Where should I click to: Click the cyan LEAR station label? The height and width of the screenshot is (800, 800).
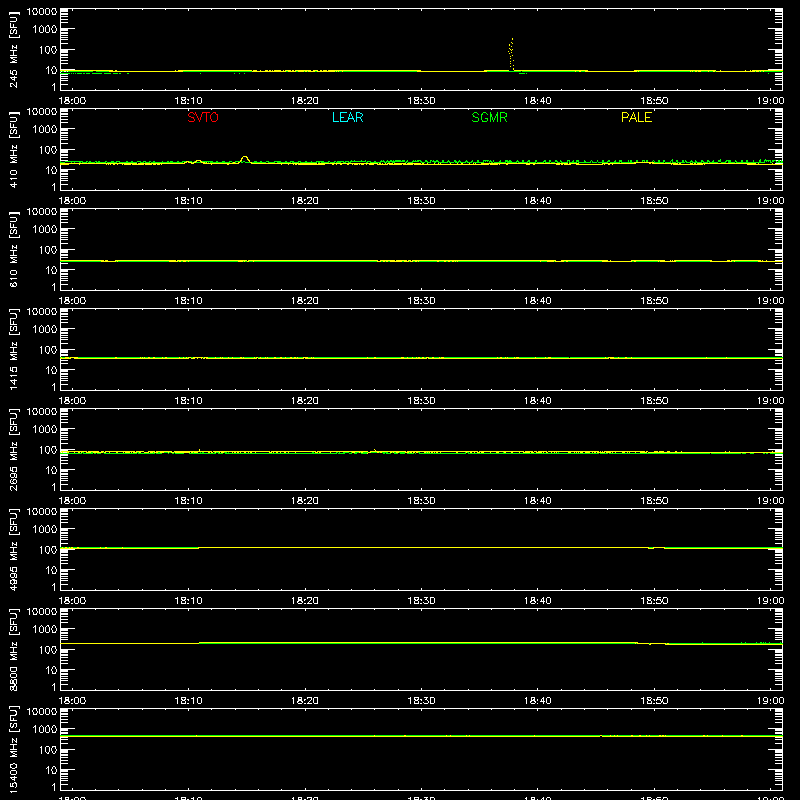[347, 117]
